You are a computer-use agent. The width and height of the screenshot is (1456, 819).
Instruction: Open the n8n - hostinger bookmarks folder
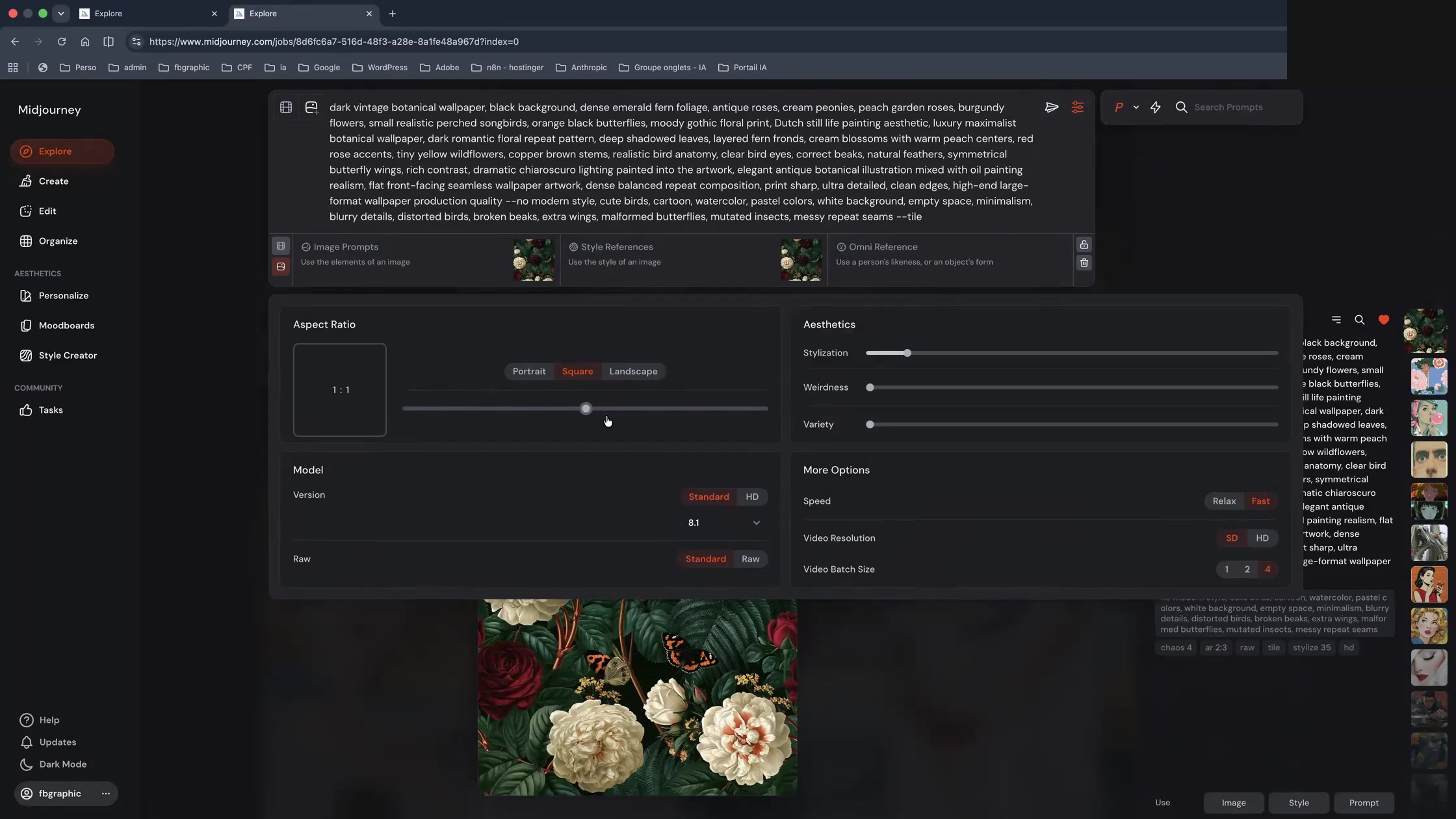[x=507, y=68]
